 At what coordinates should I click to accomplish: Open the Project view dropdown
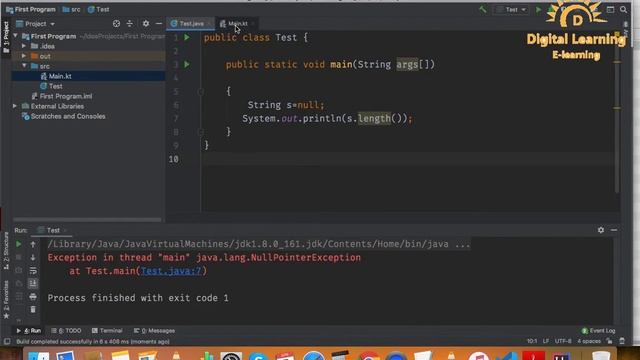[36, 24]
